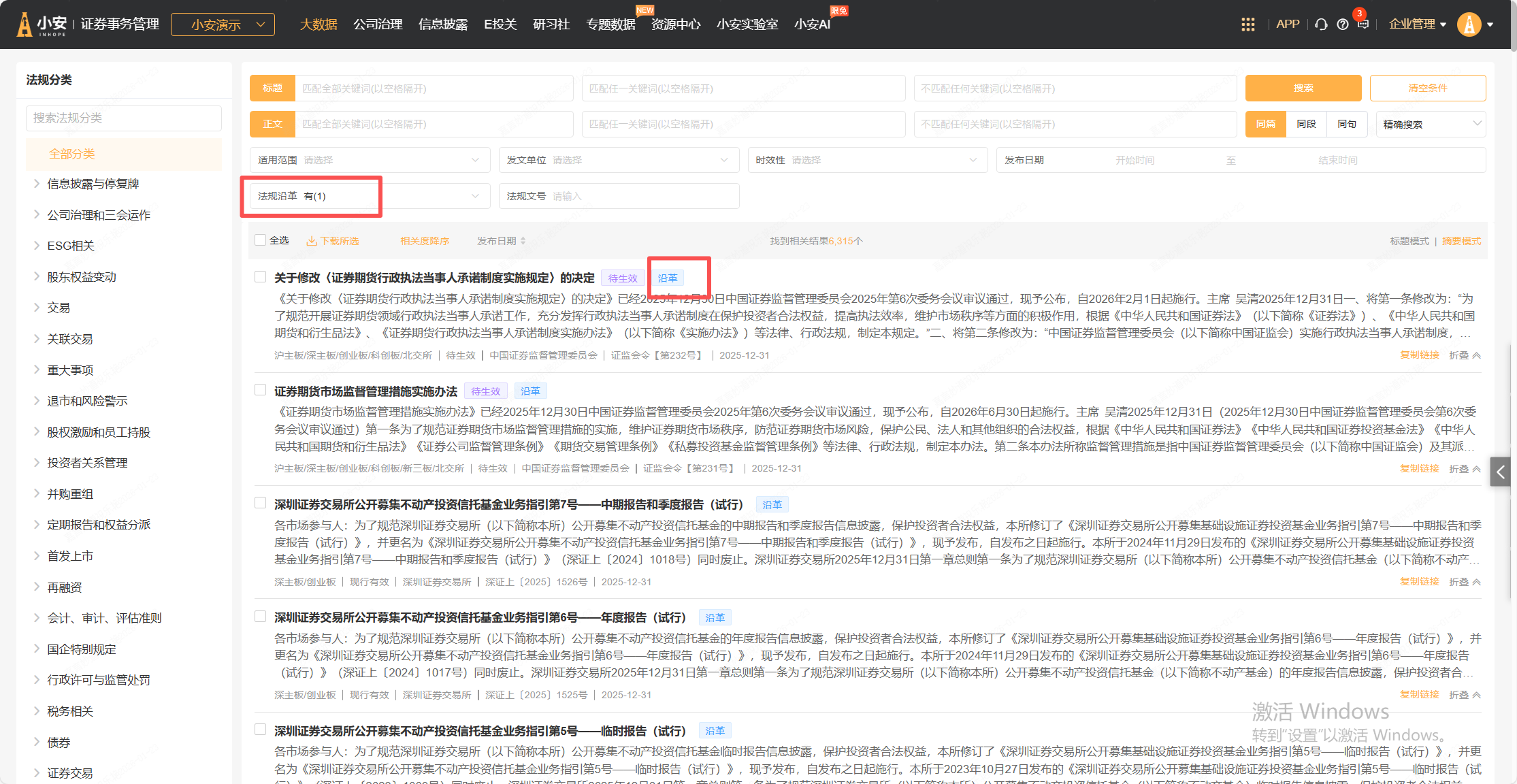1517x784 pixels.
Task: Tick checkbox for 证券期货市场监督管理措施实施办法
Action: coord(260,390)
